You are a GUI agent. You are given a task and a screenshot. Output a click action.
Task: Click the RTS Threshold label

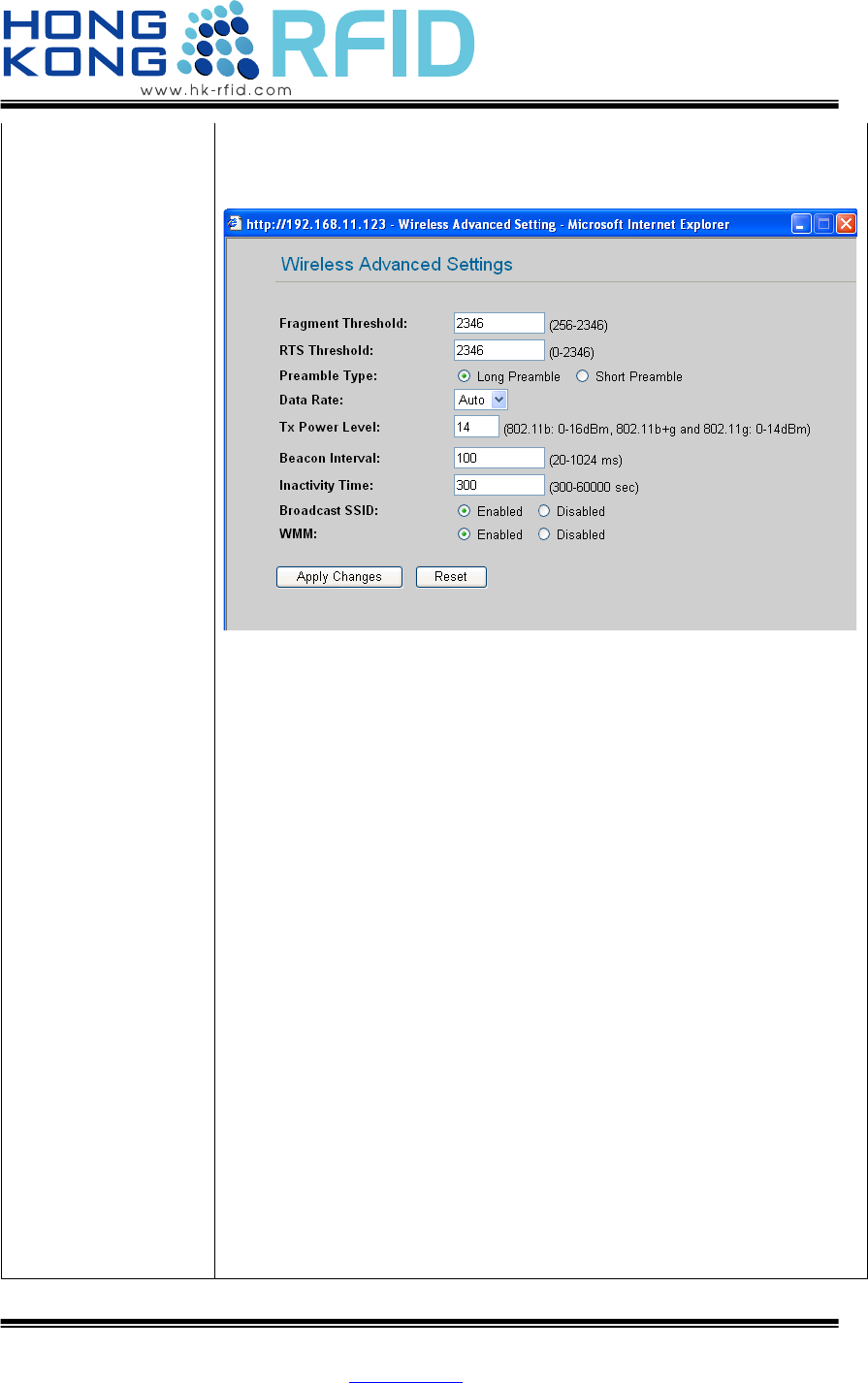tap(326, 350)
